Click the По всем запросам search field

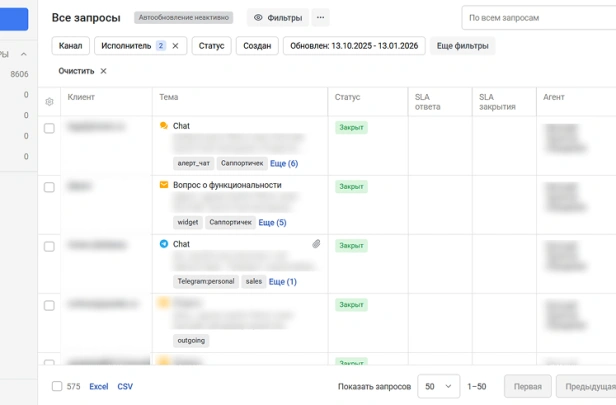pos(539,18)
